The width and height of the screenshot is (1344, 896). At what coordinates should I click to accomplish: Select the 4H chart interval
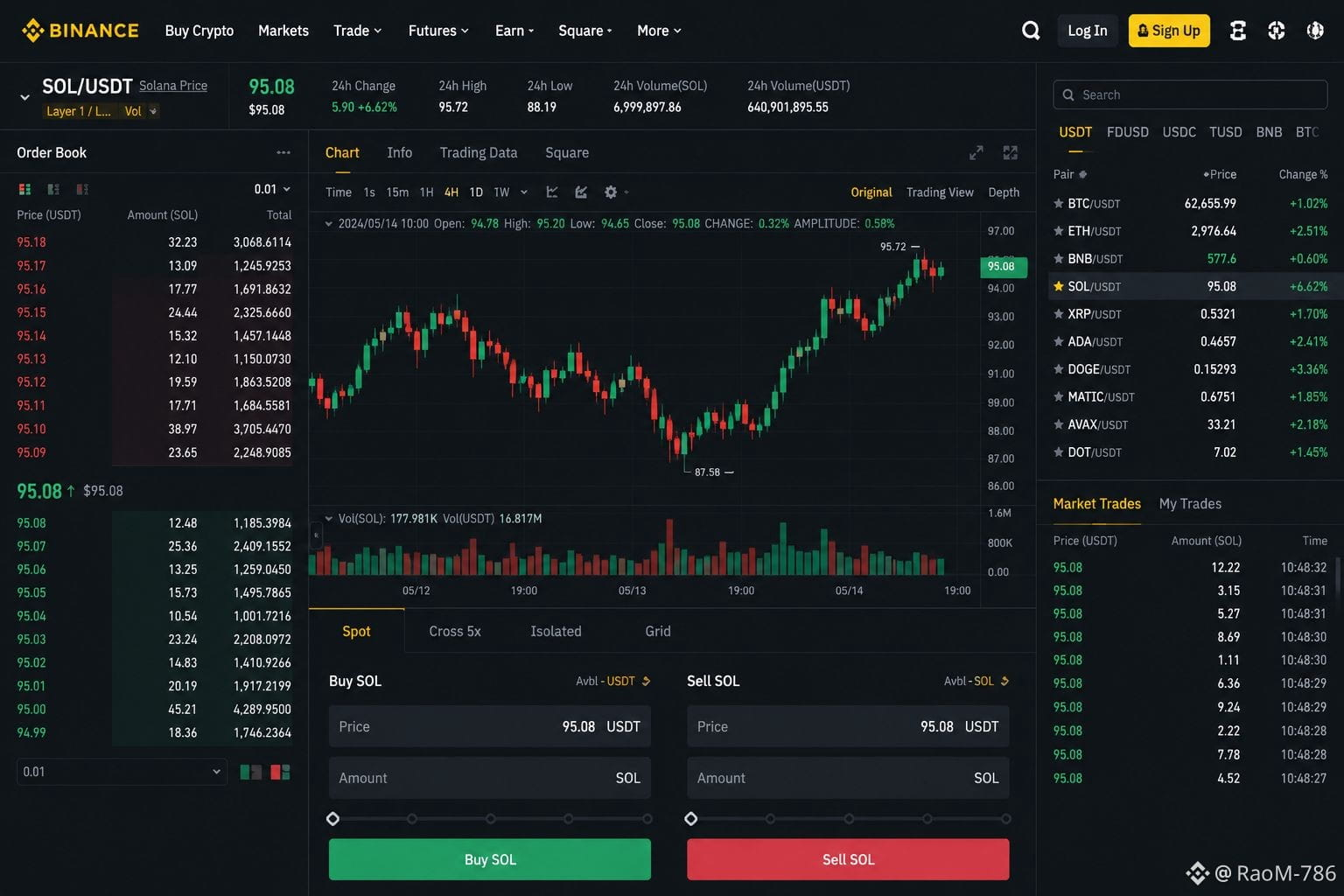pyautogui.click(x=451, y=192)
